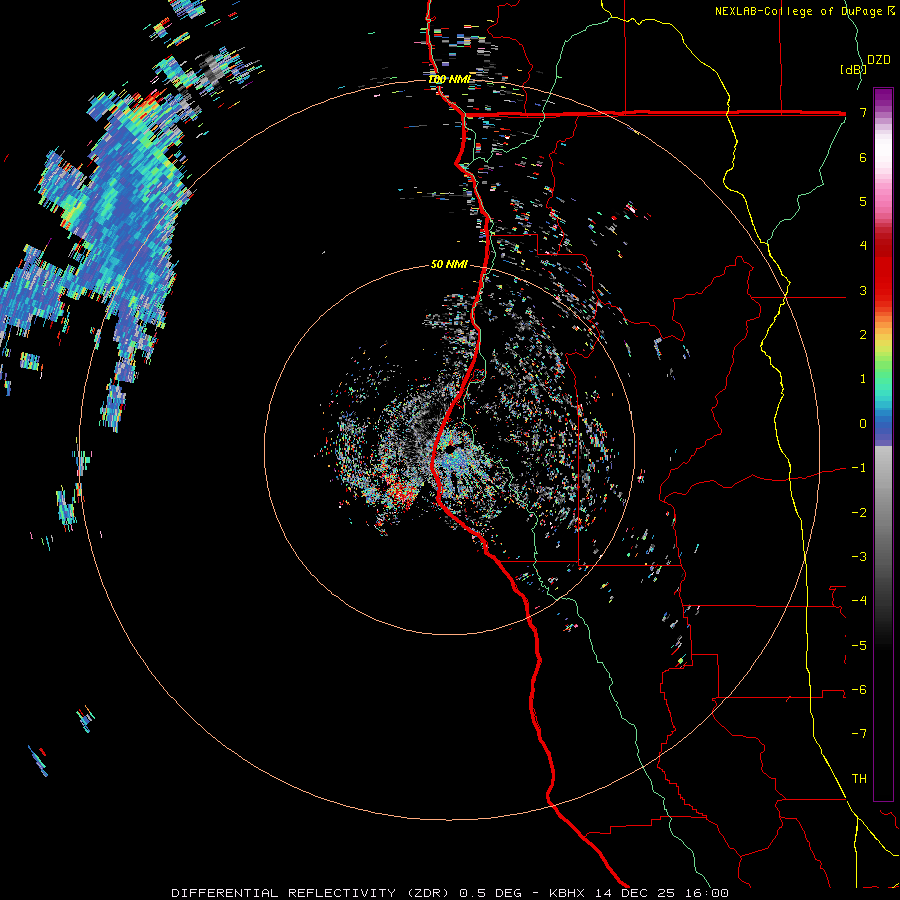Click the [dB] unit label
The height and width of the screenshot is (900, 900).
(852, 69)
